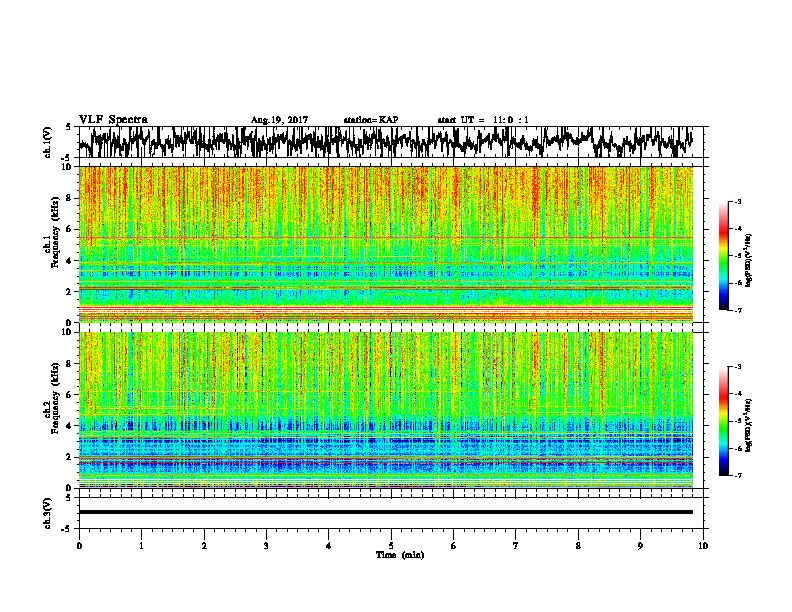Click the "Time (min)" axis label
Screen dimensions: 792x612
[x=400, y=555]
